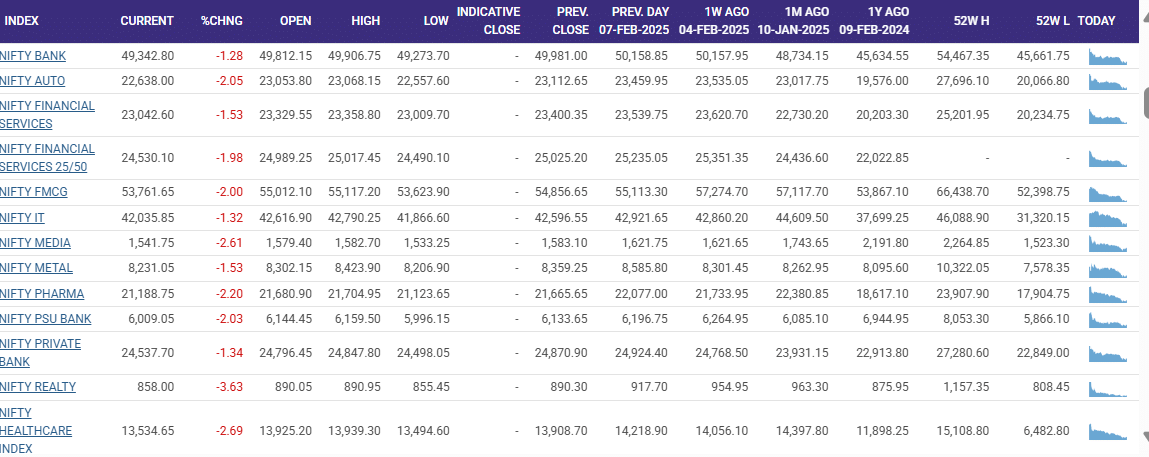Open the NIFTY REALTY index link

pyautogui.click(x=38, y=387)
